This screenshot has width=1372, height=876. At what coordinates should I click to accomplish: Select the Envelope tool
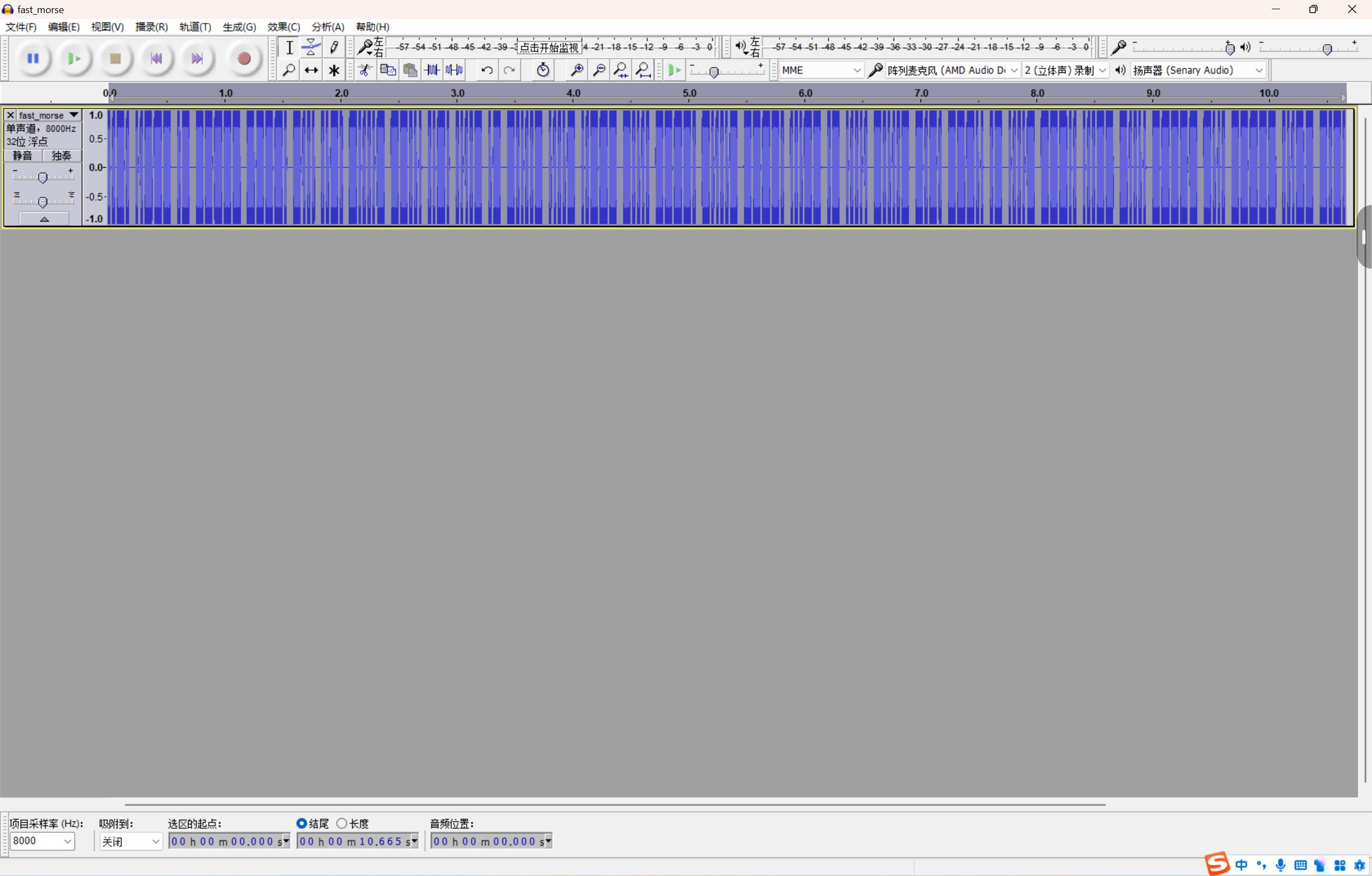coord(311,47)
